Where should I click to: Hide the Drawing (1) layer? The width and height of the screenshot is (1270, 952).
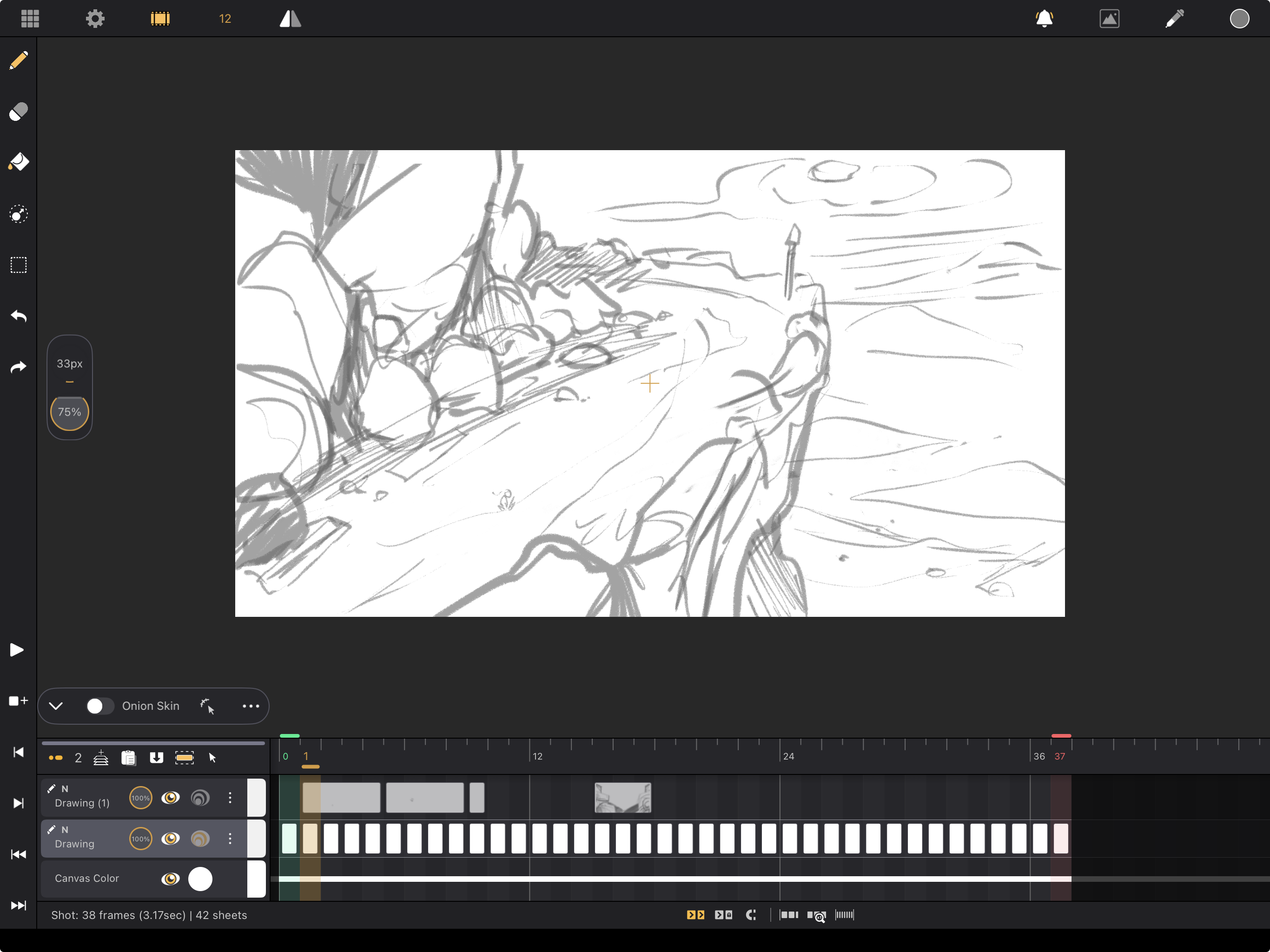tap(171, 798)
